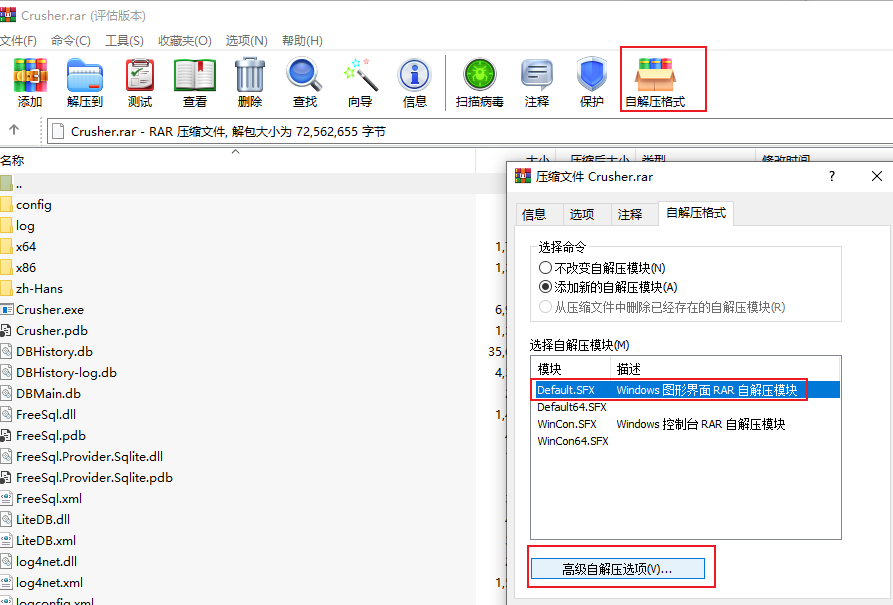Select the log4net.dll file
Viewport: 893px width, 605px height.
tap(46, 562)
